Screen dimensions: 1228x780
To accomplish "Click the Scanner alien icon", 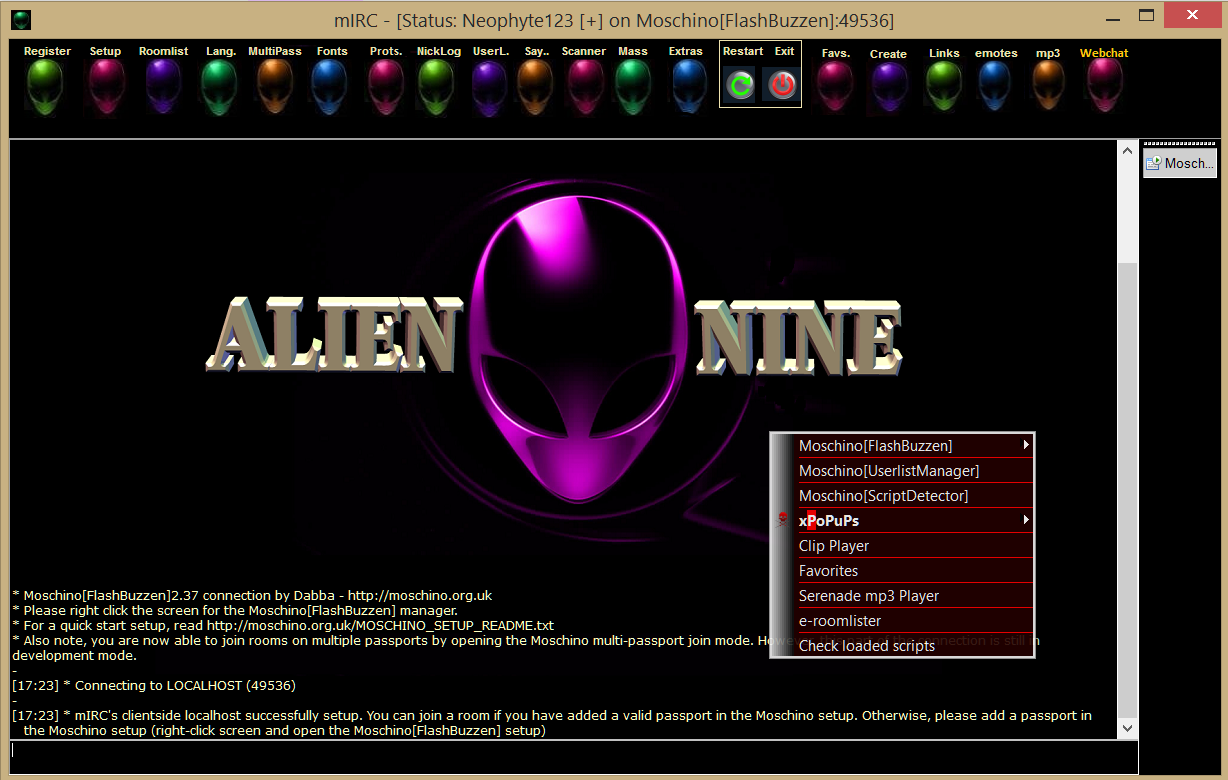I will point(586,86).
